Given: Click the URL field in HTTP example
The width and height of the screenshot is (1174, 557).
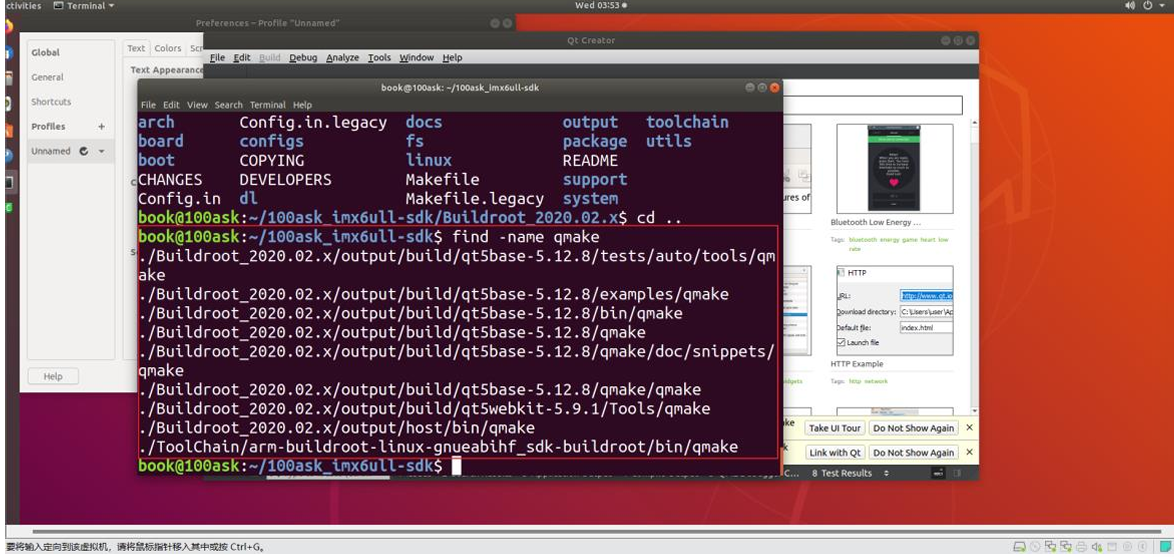Looking at the screenshot, I should coord(926,296).
